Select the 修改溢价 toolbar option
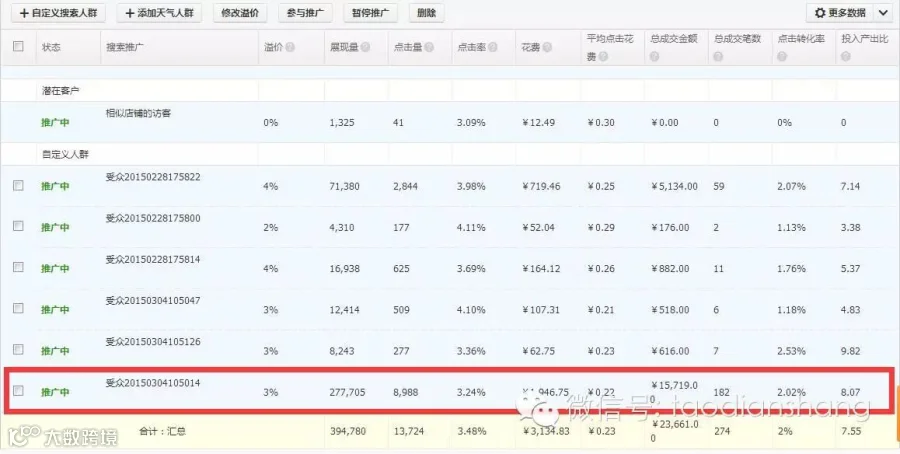The width and height of the screenshot is (900, 454). 240,13
